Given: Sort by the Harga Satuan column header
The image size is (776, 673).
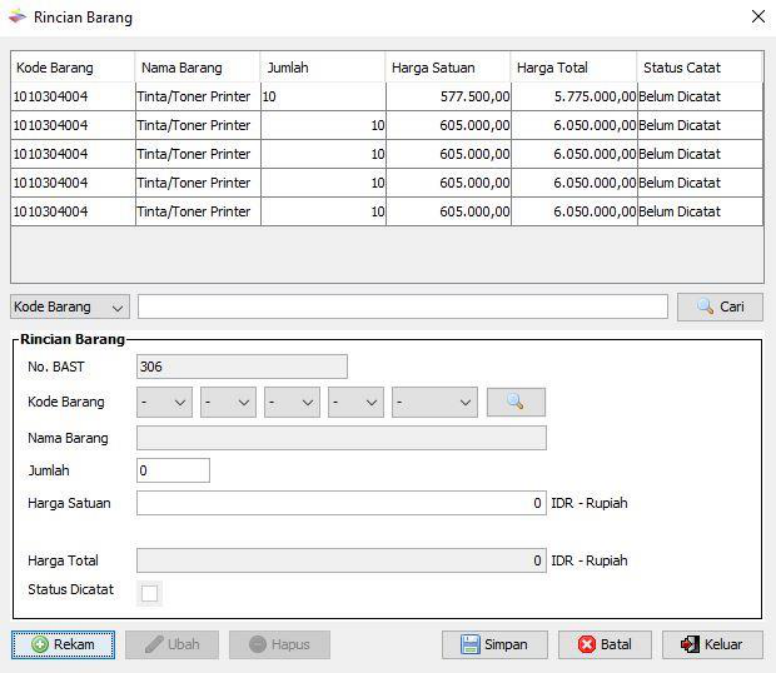Looking at the screenshot, I should pos(447,68).
